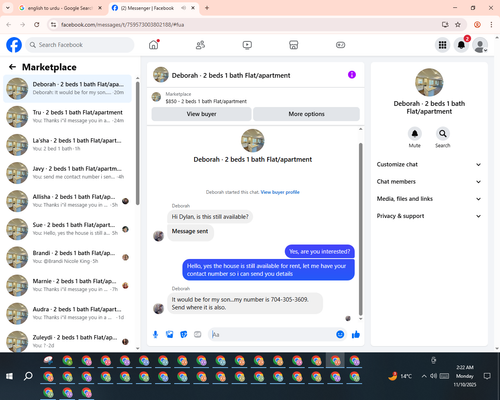
Task: Show hidden system tray icons chevron
Action: (x=424, y=376)
